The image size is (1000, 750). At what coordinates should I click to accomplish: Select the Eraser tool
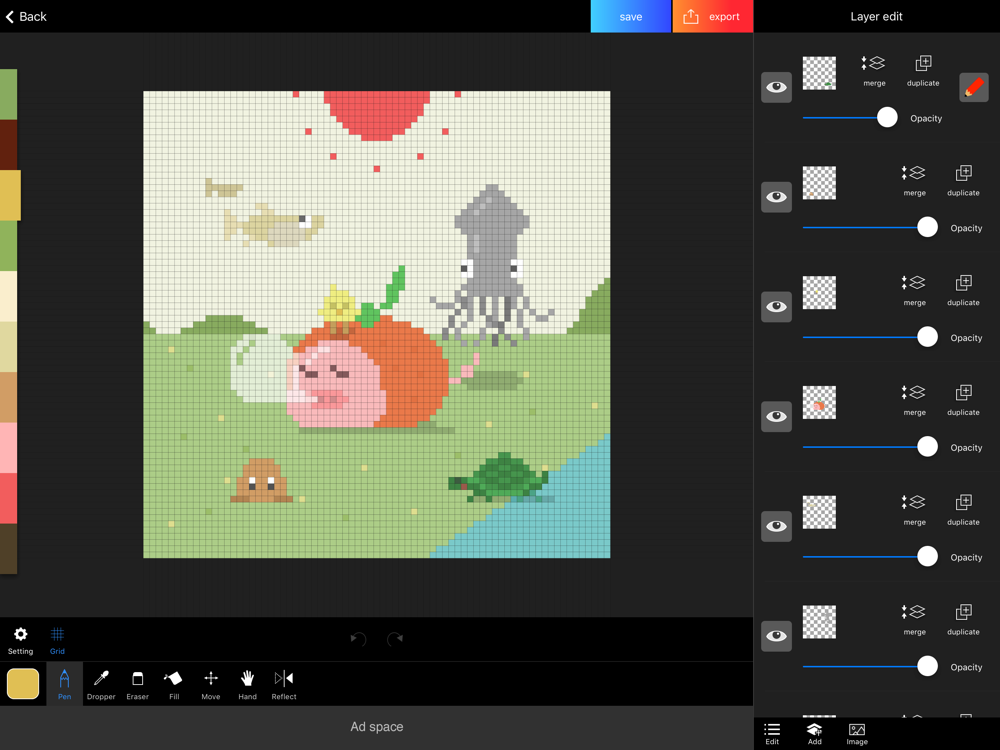pyautogui.click(x=138, y=683)
